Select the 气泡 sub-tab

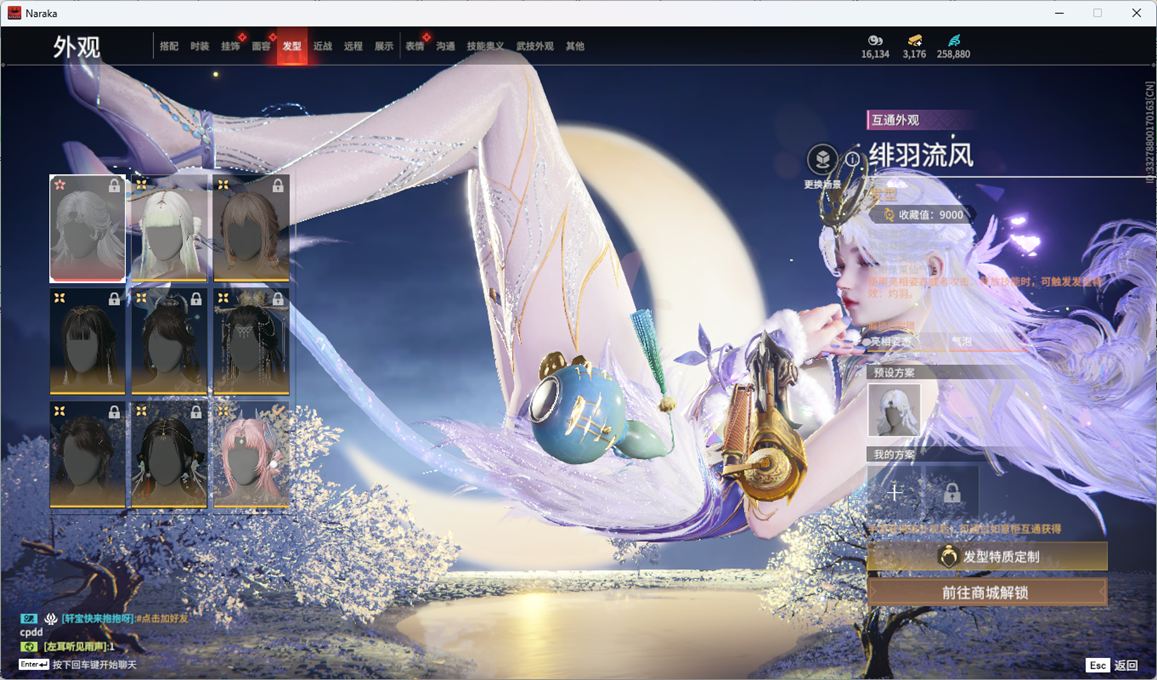coord(961,341)
